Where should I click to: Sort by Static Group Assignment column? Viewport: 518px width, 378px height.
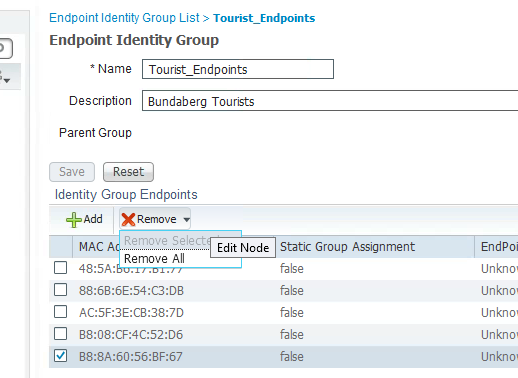click(347, 247)
